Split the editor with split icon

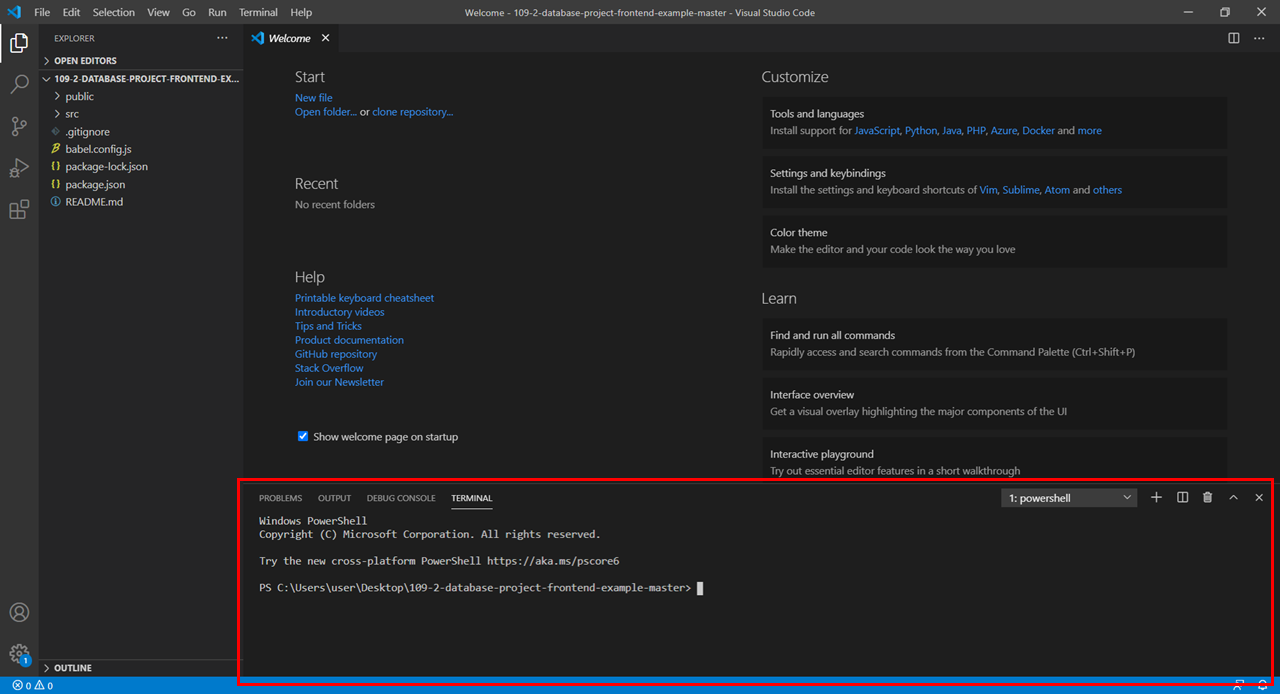pyautogui.click(x=1234, y=38)
